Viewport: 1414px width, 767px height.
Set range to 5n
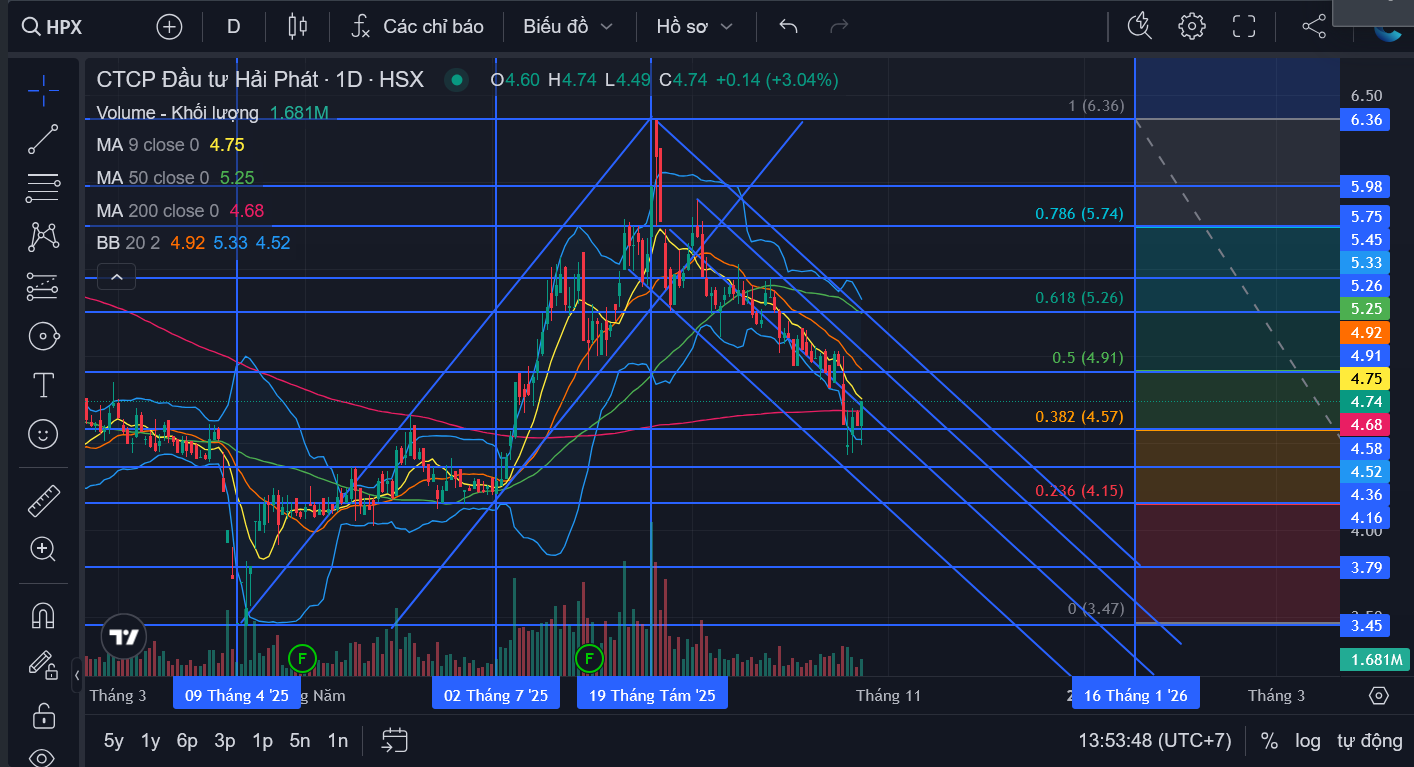[x=300, y=741]
